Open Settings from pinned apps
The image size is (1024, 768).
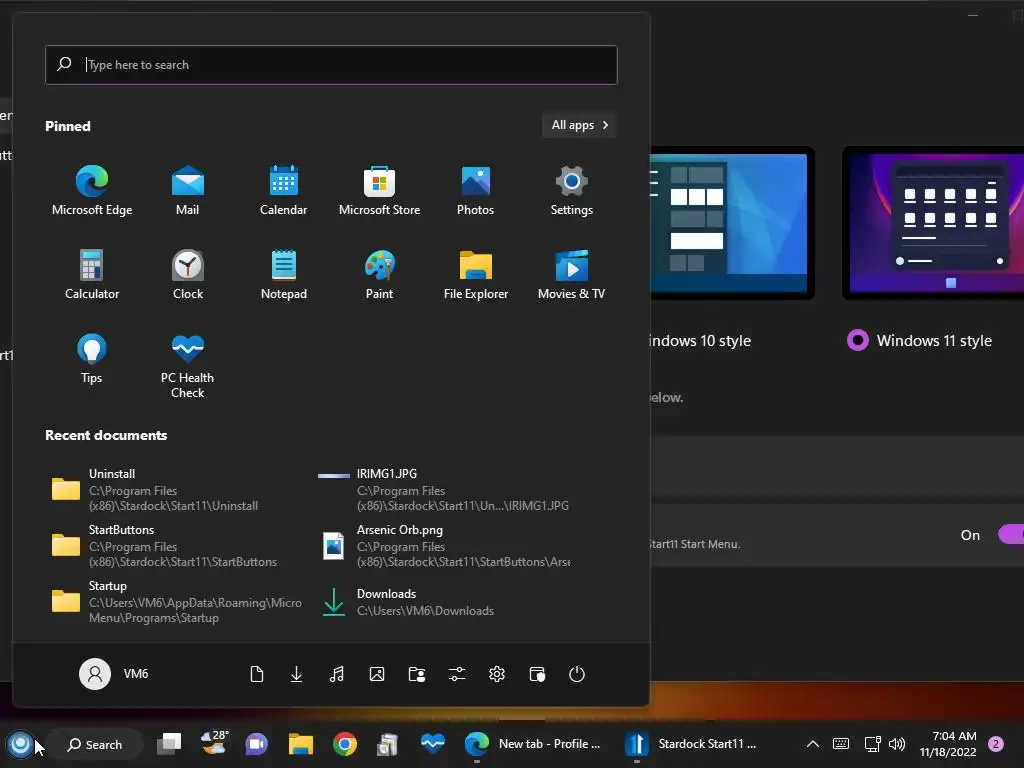(571, 190)
